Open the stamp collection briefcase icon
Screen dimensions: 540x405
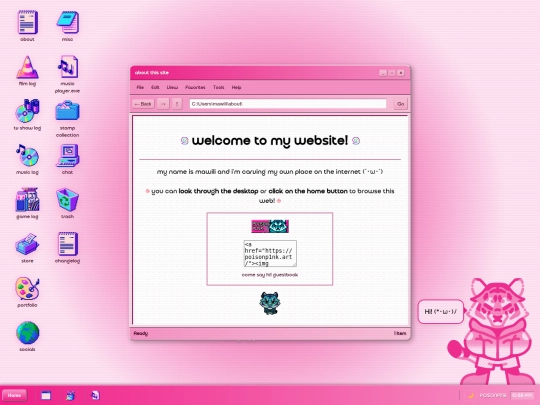(x=68, y=111)
